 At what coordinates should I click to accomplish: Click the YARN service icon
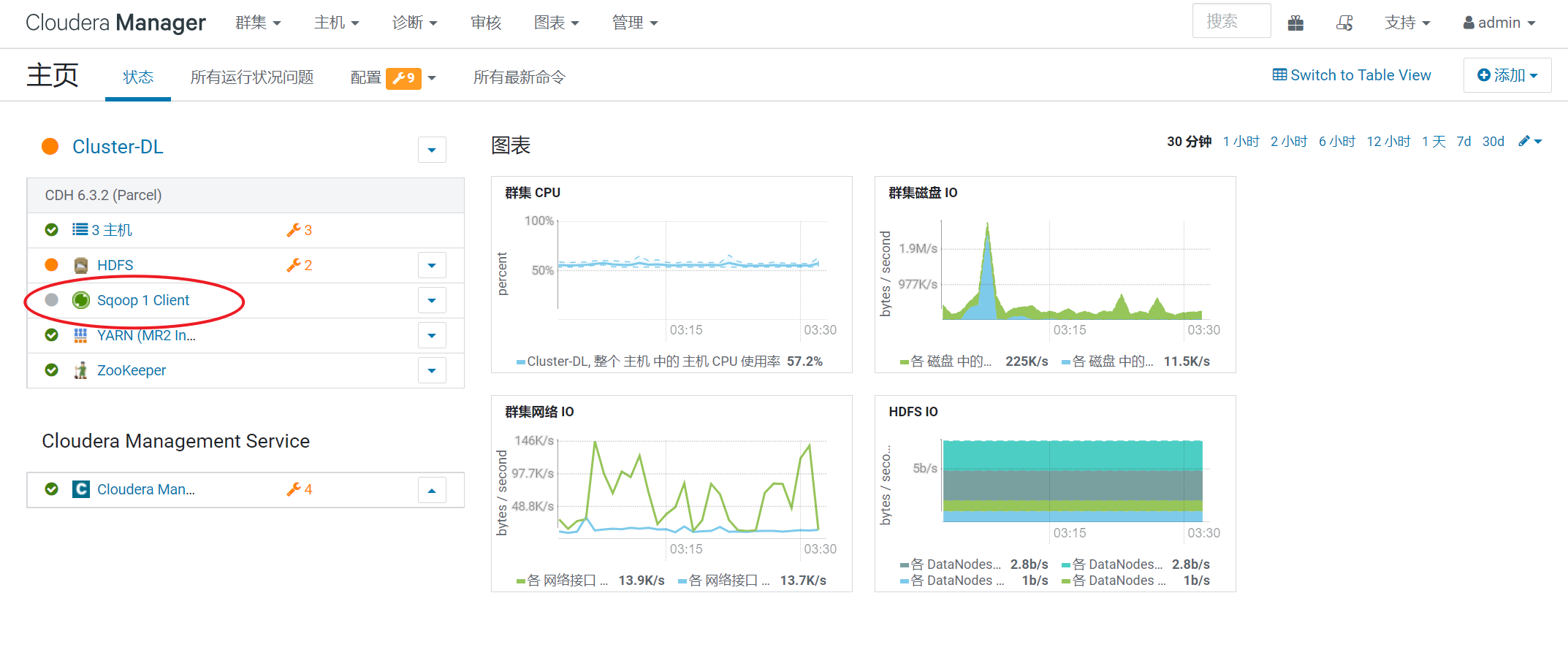pos(80,335)
